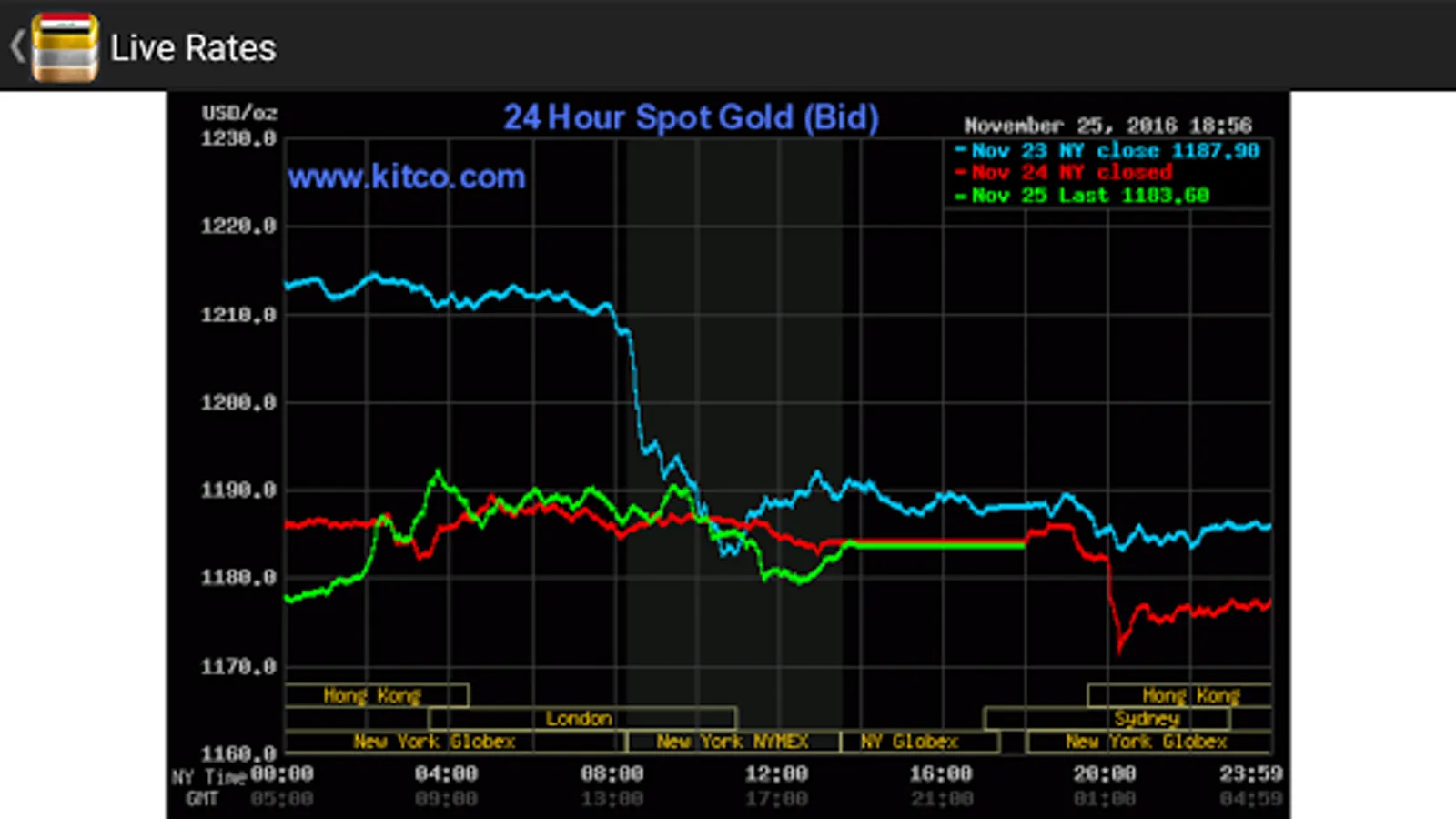The width and height of the screenshot is (1456, 819).
Task: Tap the London session bar
Action: 582,719
